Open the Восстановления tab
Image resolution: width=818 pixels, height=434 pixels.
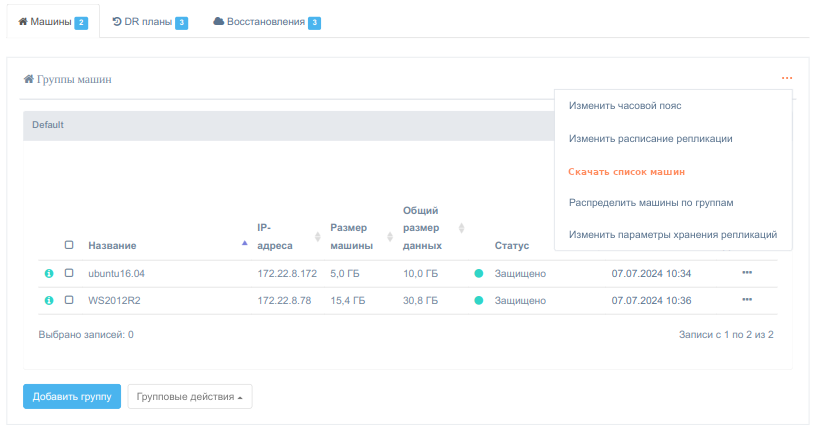tap(267, 22)
